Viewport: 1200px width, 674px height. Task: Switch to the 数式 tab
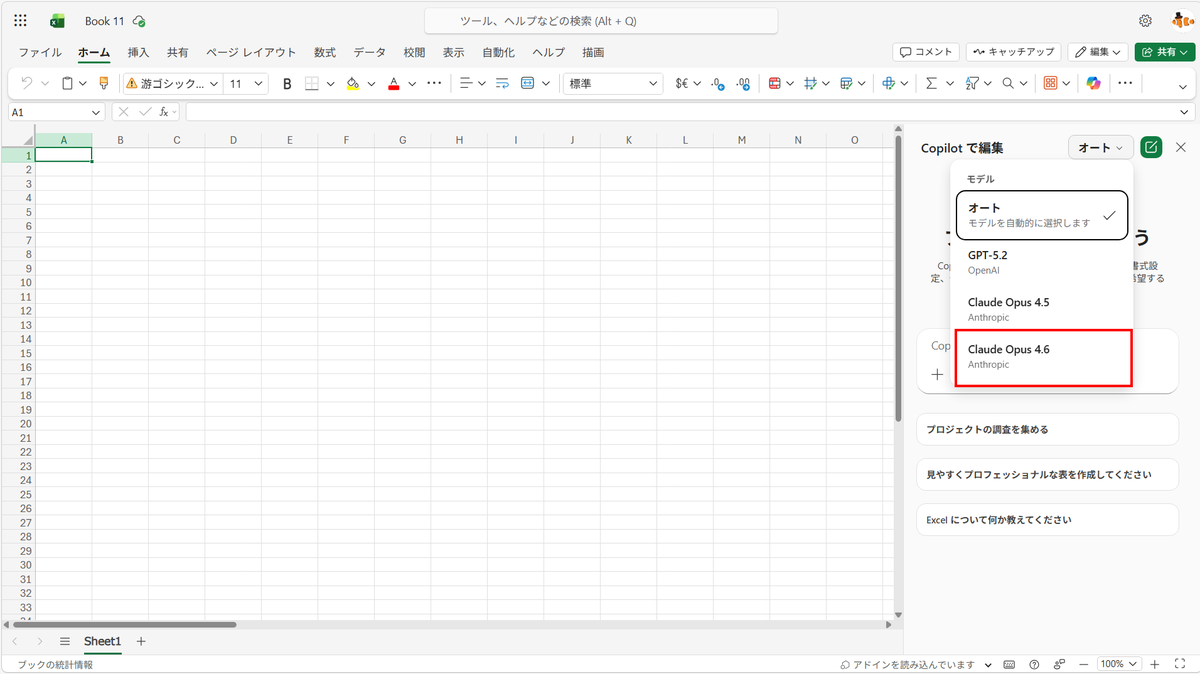click(325, 52)
